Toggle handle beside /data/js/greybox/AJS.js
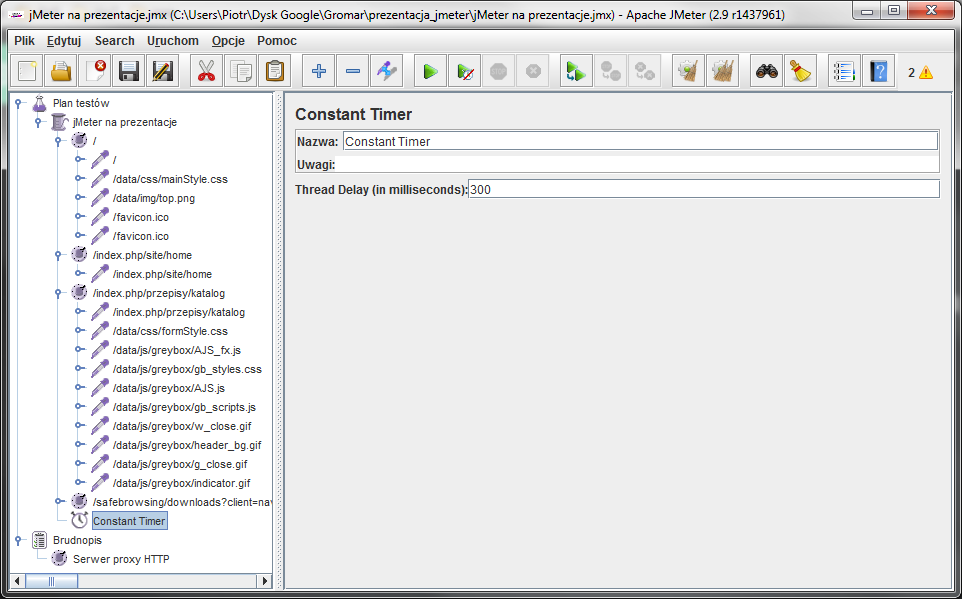Viewport: 962px width, 599px height. 79,388
